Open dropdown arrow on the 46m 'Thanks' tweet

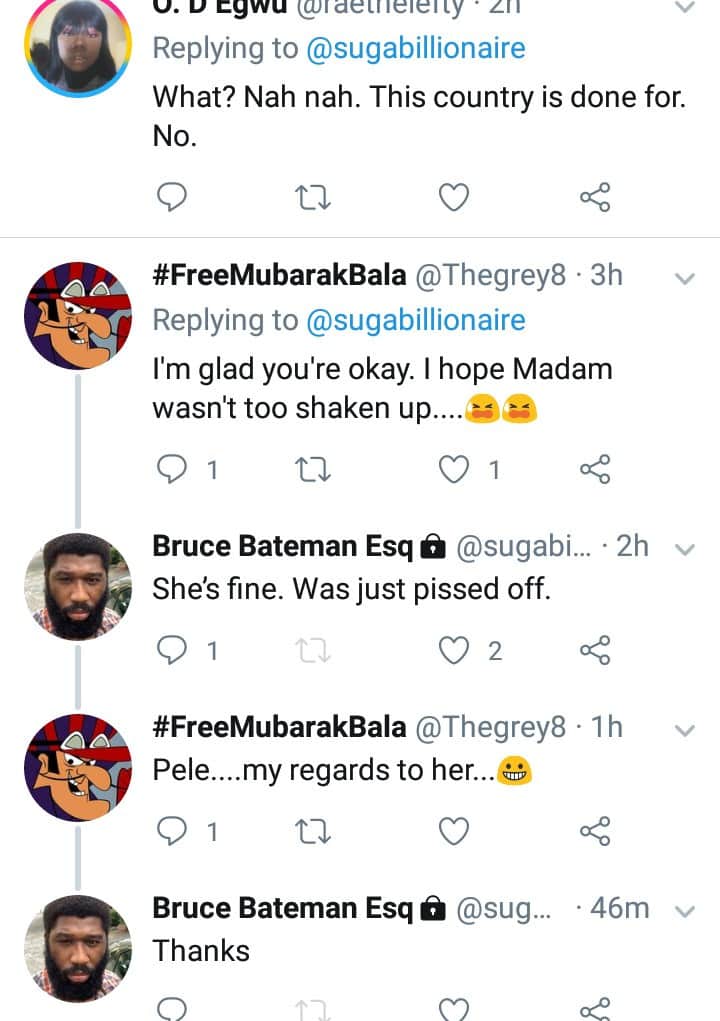685,911
